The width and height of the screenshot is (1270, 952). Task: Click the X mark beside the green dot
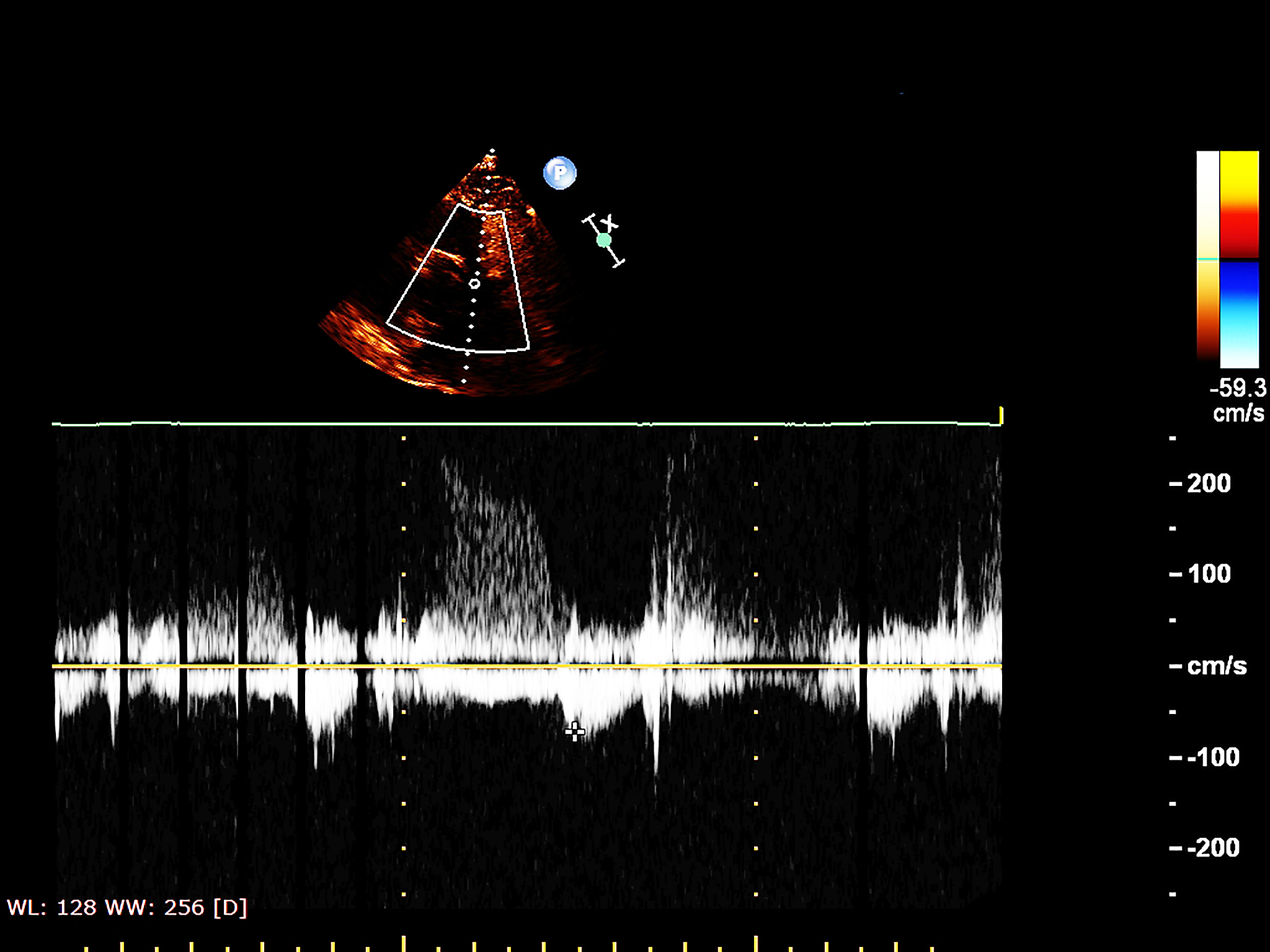tap(610, 222)
